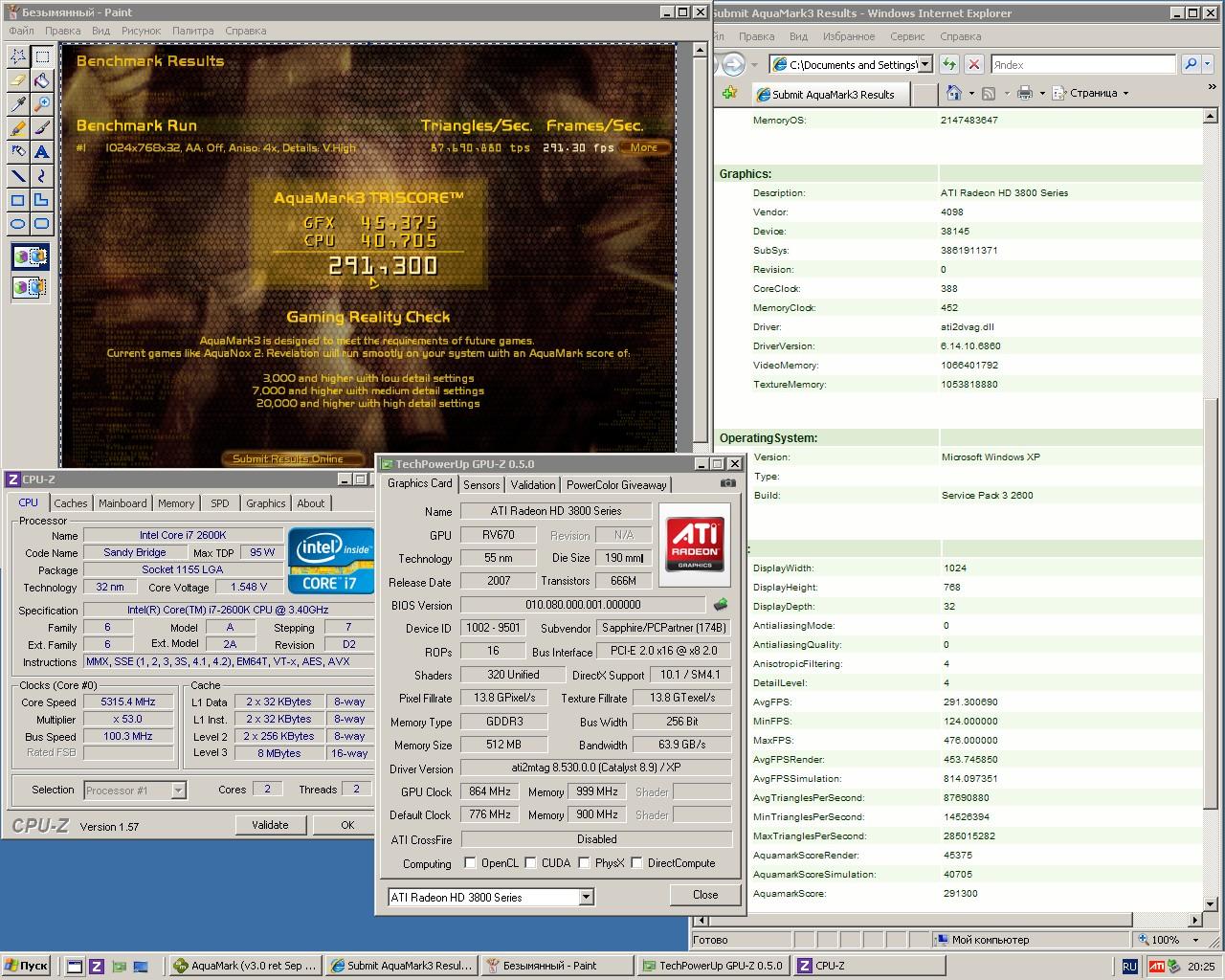
Task: Select the rectangular Select tool in Paint
Action: [42, 56]
